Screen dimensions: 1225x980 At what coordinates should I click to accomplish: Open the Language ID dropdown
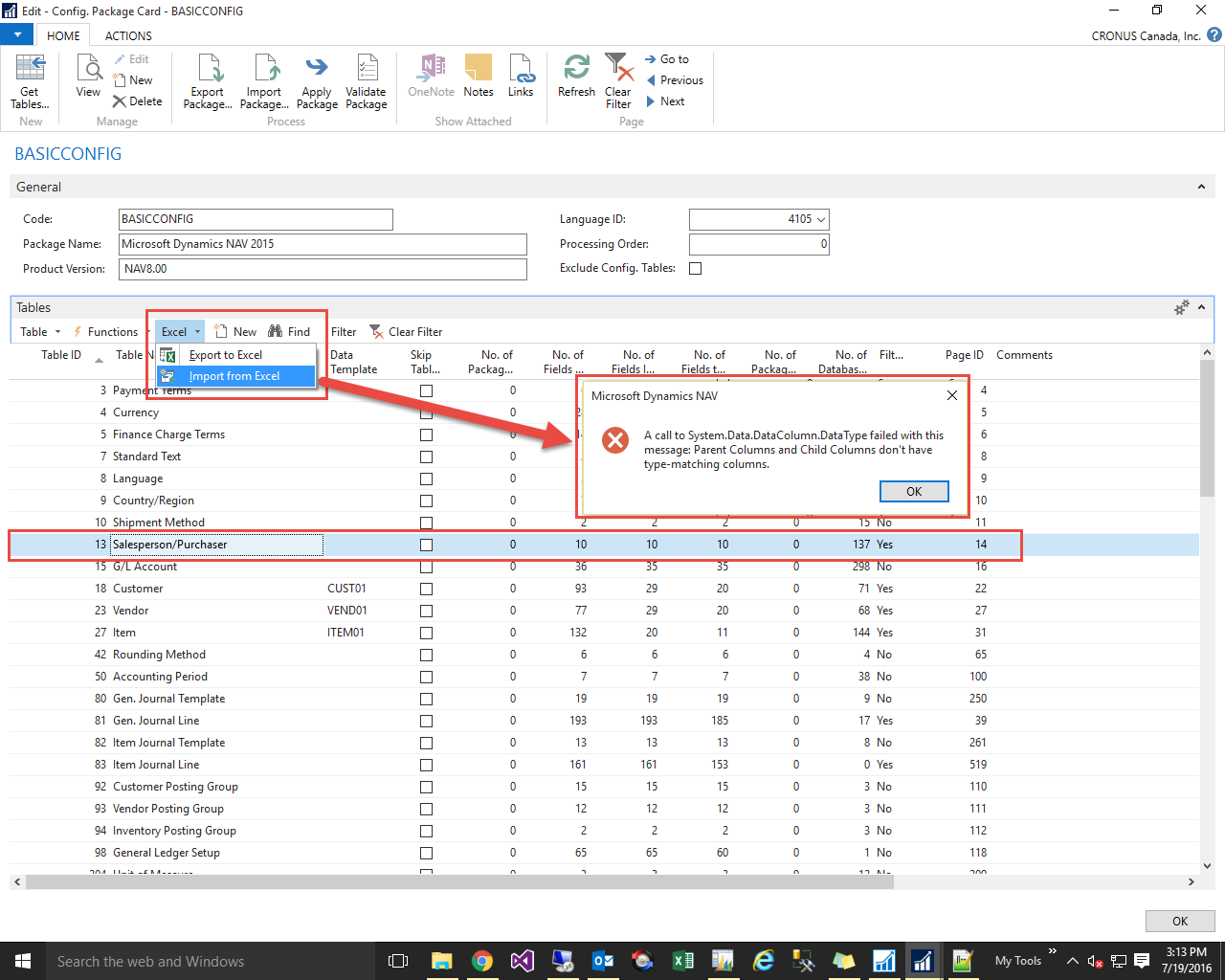pyautogui.click(x=821, y=219)
